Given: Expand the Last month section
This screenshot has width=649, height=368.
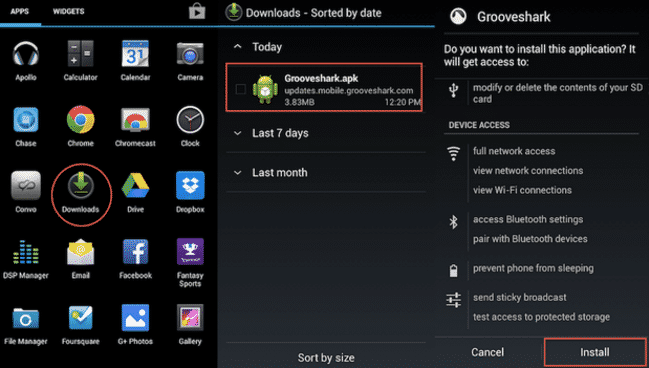Looking at the screenshot, I should pyautogui.click(x=238, y=173).
